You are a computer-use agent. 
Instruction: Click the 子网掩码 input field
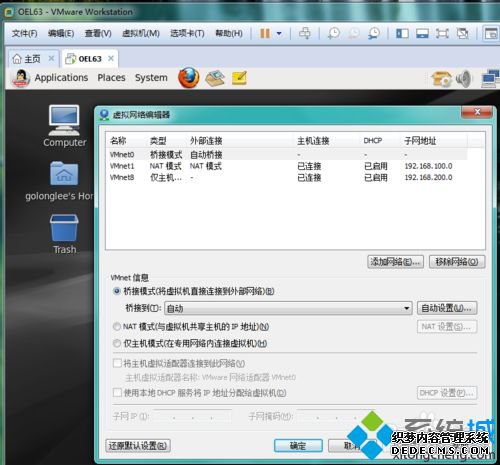coord(335,416)
